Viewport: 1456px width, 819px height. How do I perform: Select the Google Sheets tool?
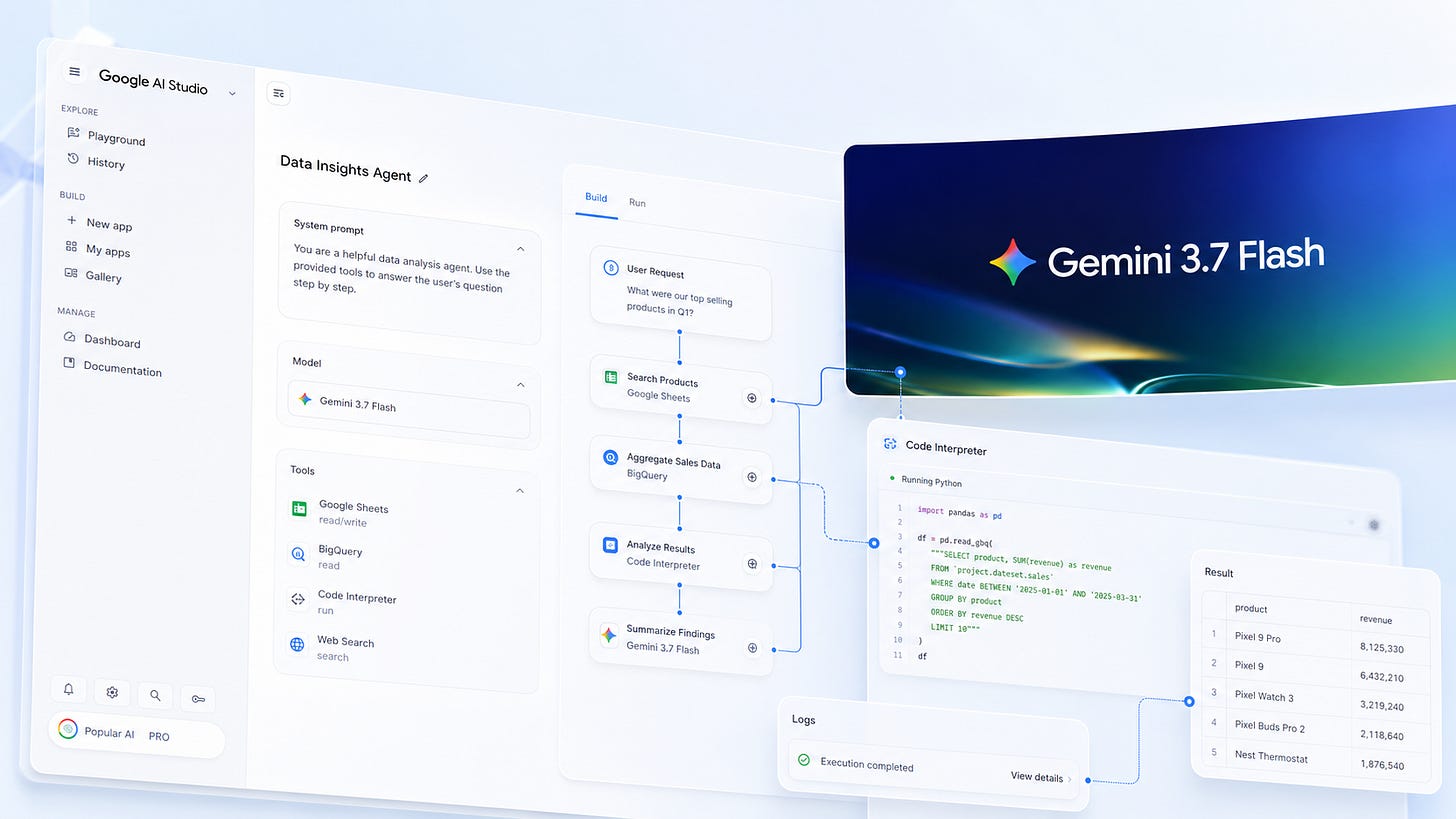pyautogui.click(x=340, y=510)
